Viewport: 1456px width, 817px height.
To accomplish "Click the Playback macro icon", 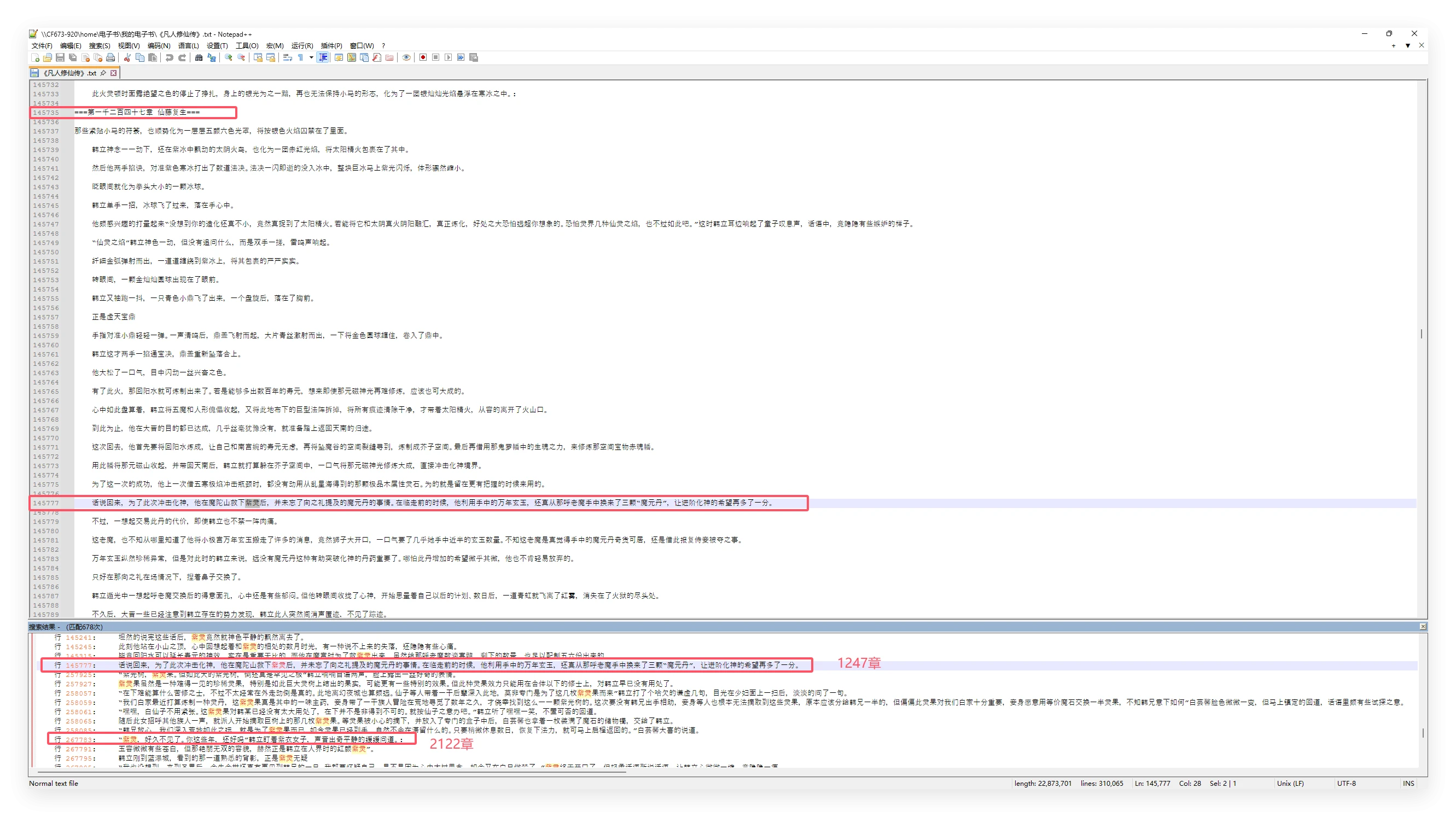I will point(448,57).
